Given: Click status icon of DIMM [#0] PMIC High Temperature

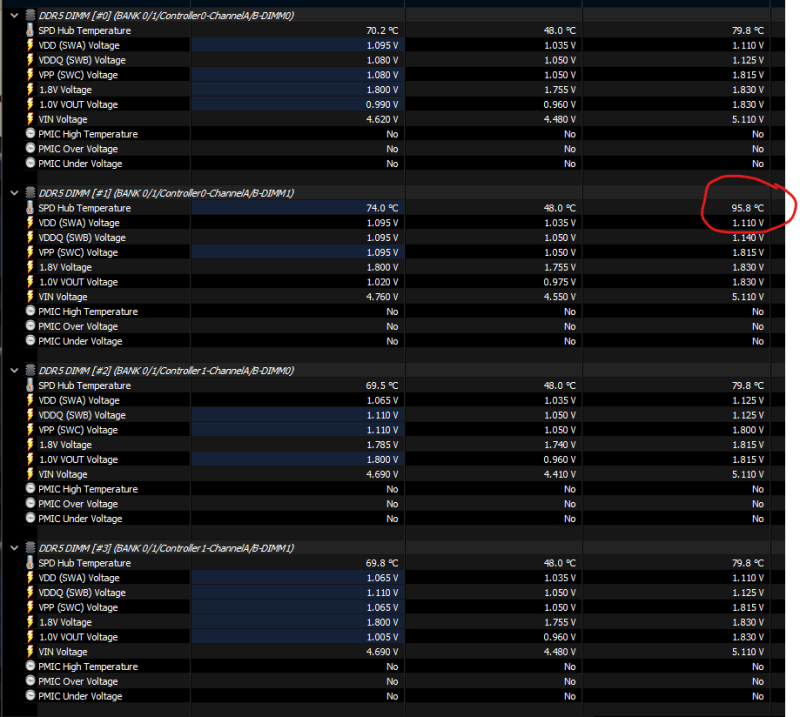Looking at the screenshot, I should tap(31, 134).
